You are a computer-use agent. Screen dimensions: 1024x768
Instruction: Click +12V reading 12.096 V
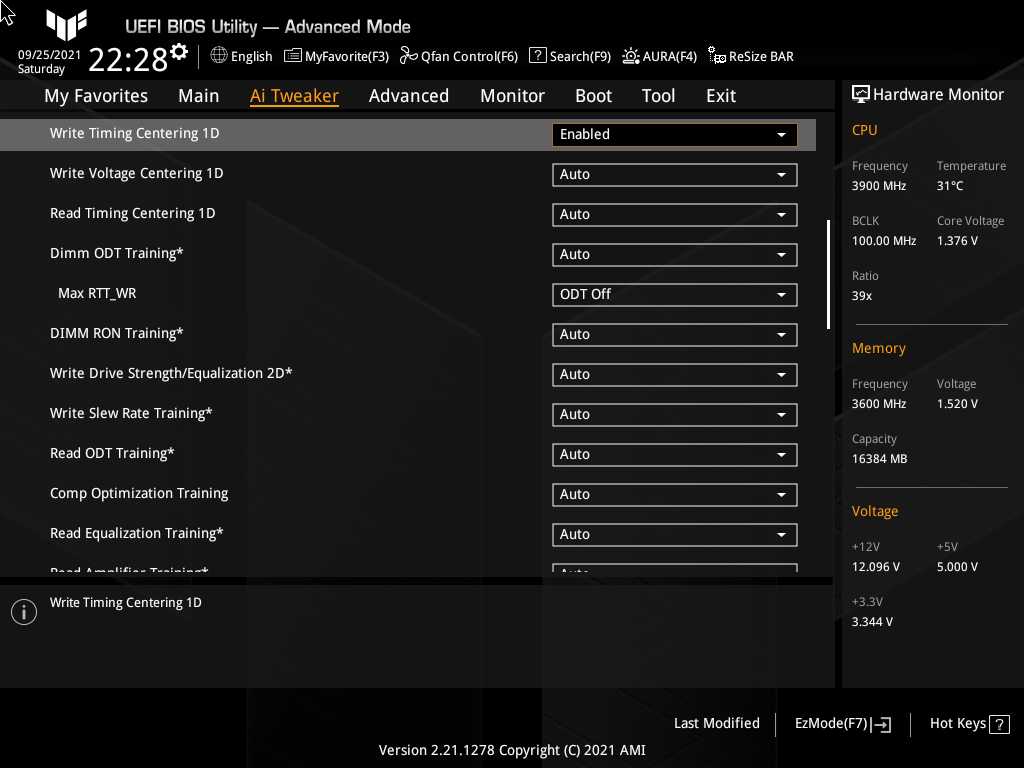(875, 567)
